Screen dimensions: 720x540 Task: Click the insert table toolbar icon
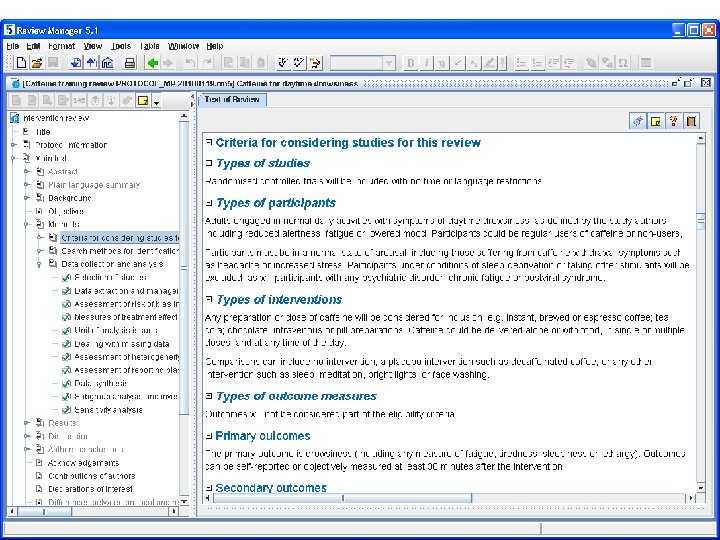click(646, 63)
